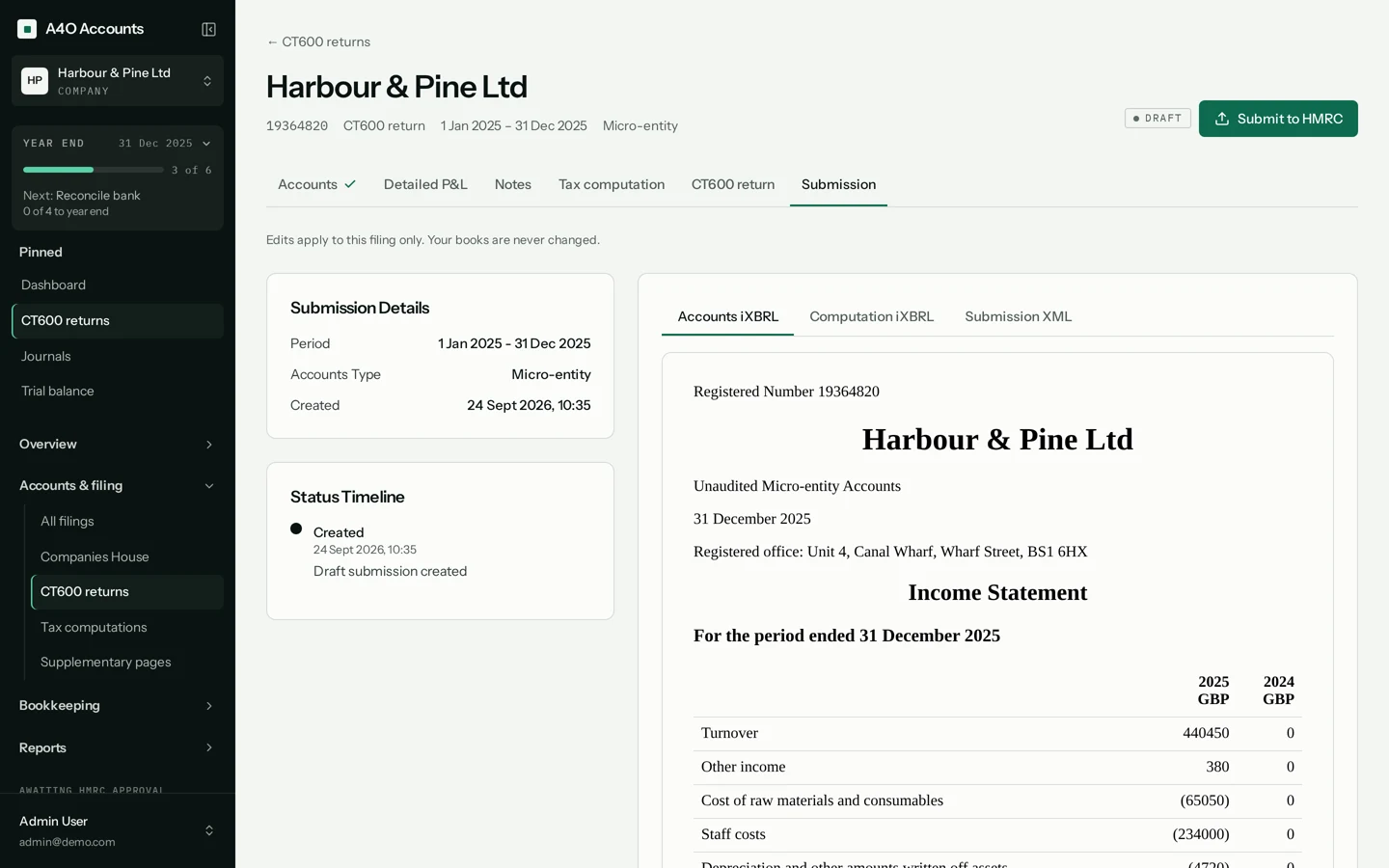Open the Tax computation tab
This screenshot has width=1389, height=868.
(612, 184)
